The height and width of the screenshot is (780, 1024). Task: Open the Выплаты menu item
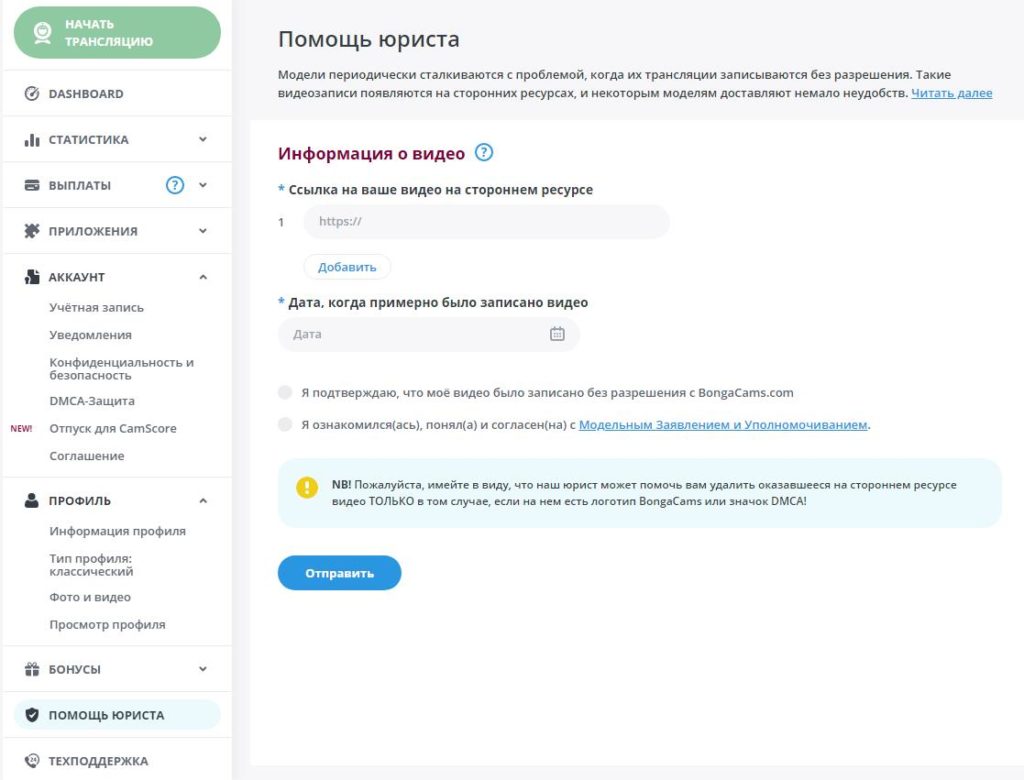pyautogui.click(x=118, y=185)
